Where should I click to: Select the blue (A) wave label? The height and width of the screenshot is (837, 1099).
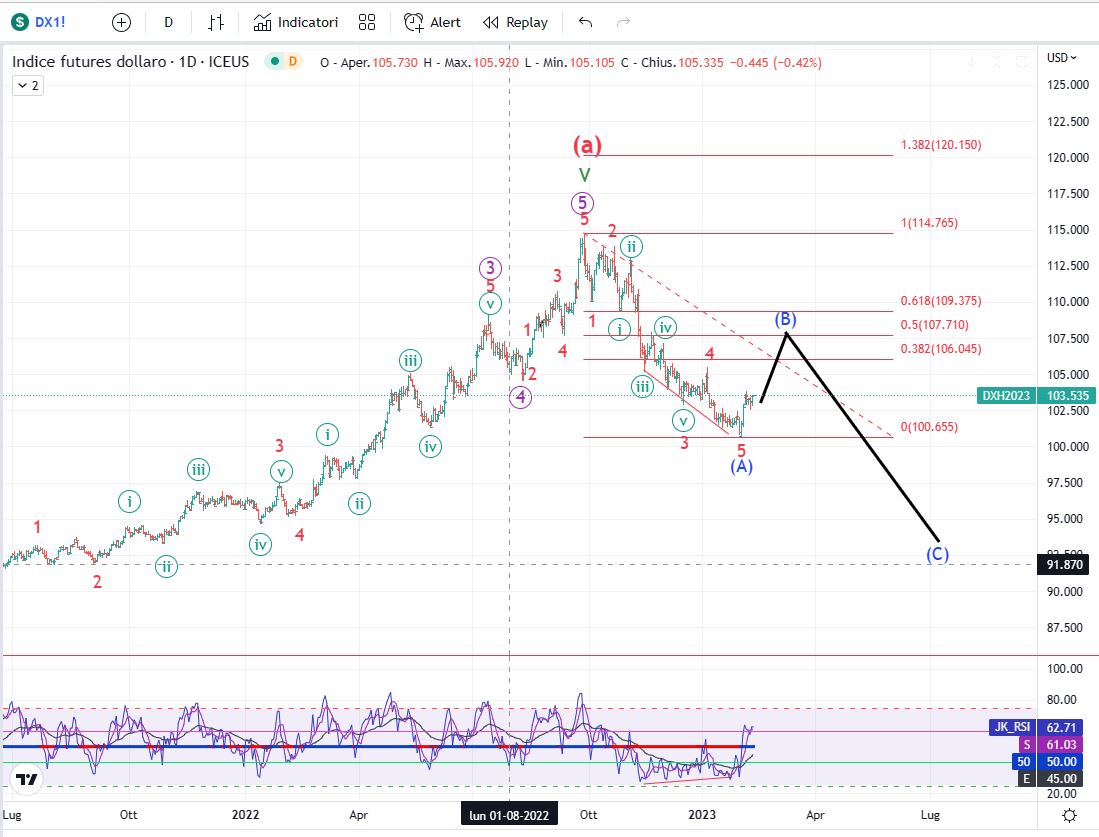(742, 466)
